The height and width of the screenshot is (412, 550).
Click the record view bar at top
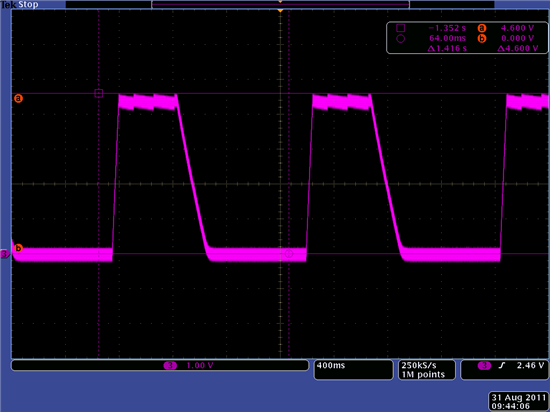click(x=280, y=5)
